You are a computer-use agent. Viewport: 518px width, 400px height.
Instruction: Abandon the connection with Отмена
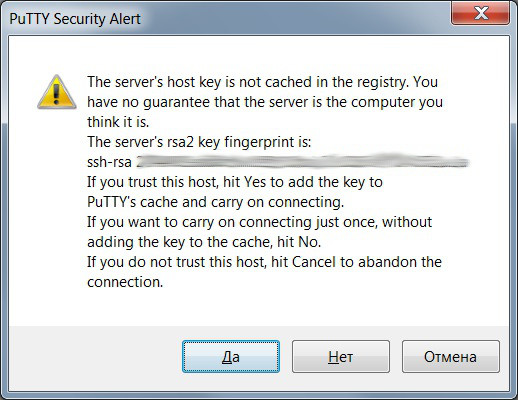(451, 356)
